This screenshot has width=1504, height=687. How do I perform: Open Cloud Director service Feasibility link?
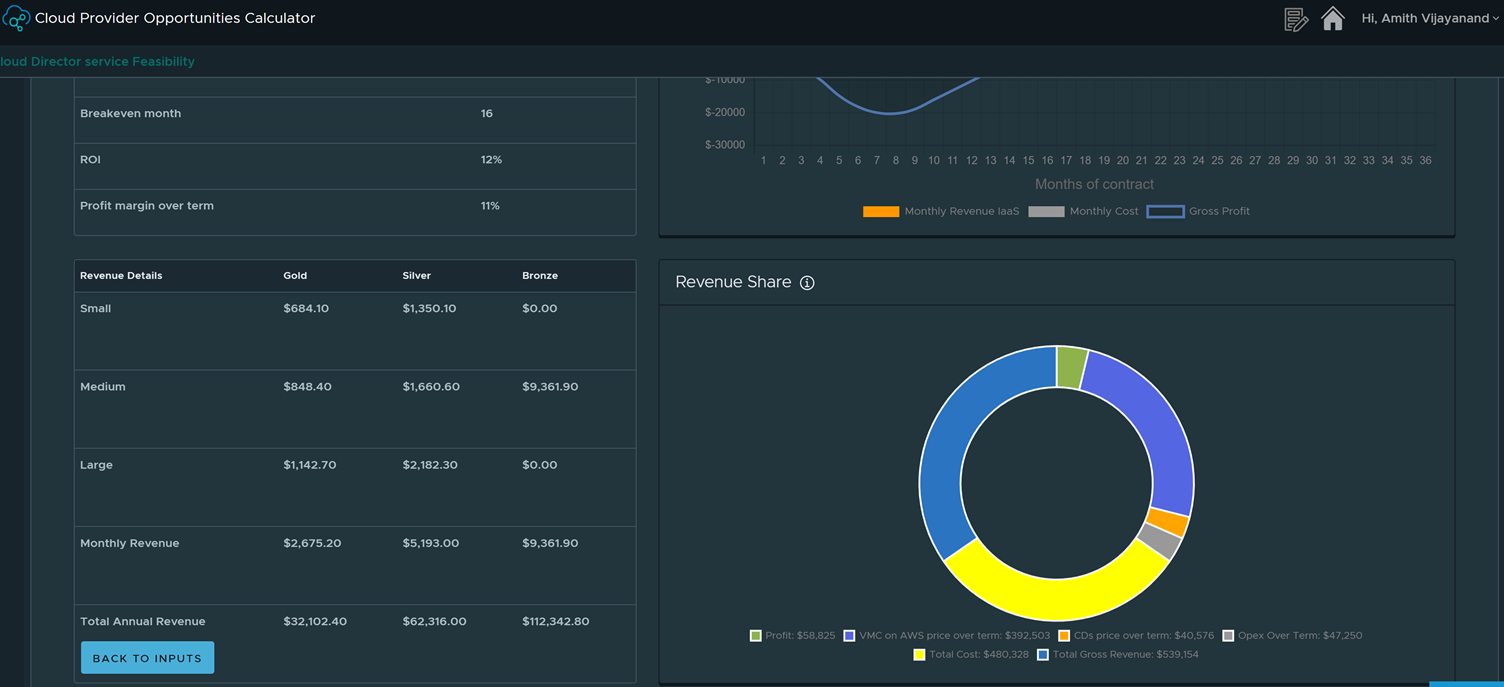pos(97,62)
